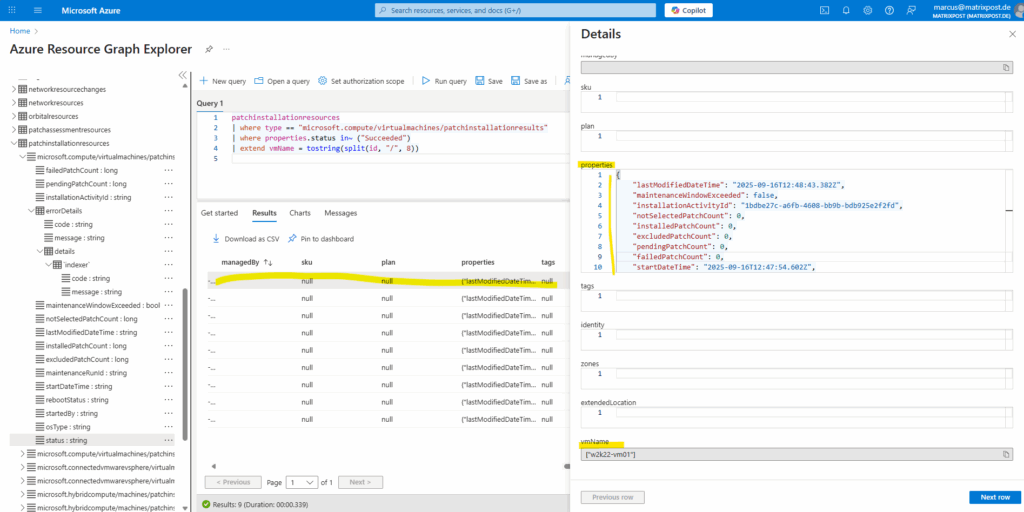
Task: Click Pin to dashboard
Action: (x=321, y=239)
